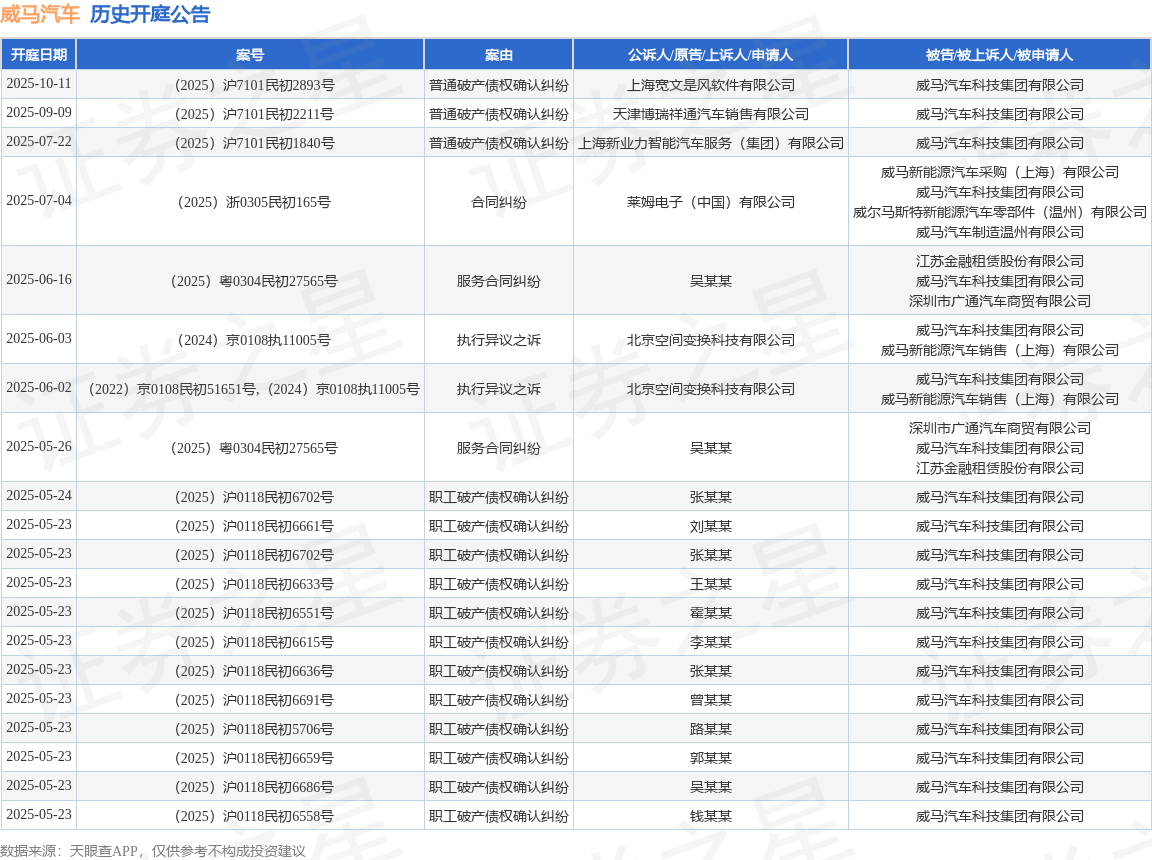Screen dimensions: 1152x860
Task: Click case number 沪7101民初1840号
Action: [x=254, y=143]
